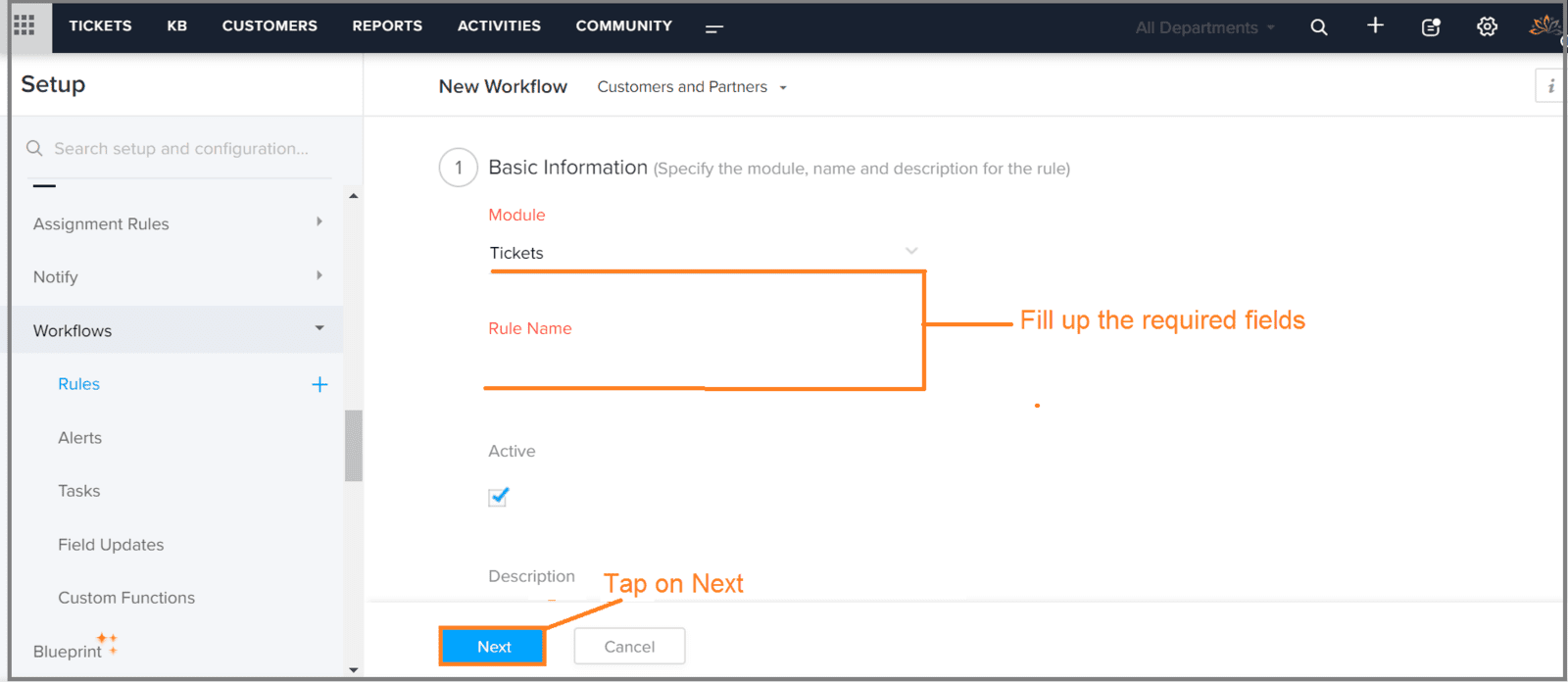Viewport: 1568px width, 682px height.
Task: Click the Rule Name input field
Action: click(705, 367)
